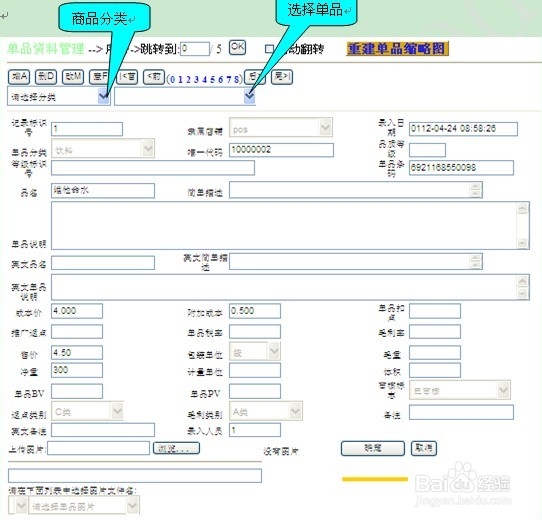Go to first record with |<首 button

127,77
